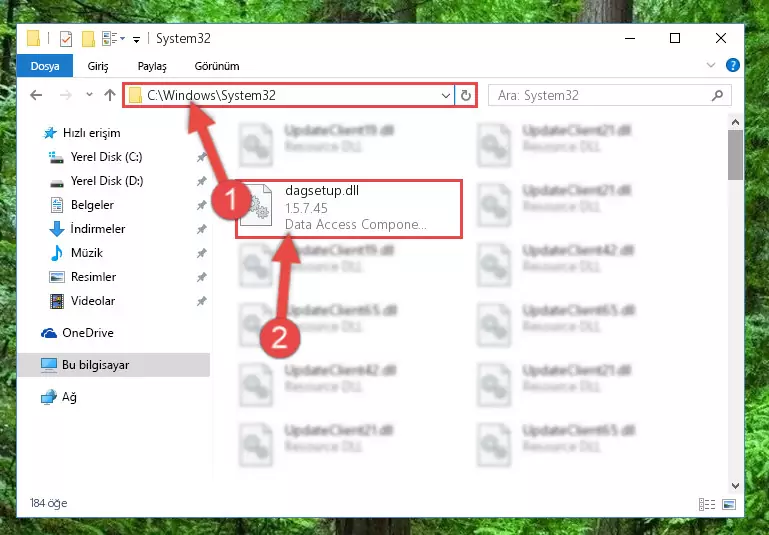The width and height of the screenshot is (769, 535).
Task: Select the Görünüm ribbon tab
Action: (217, 66)
